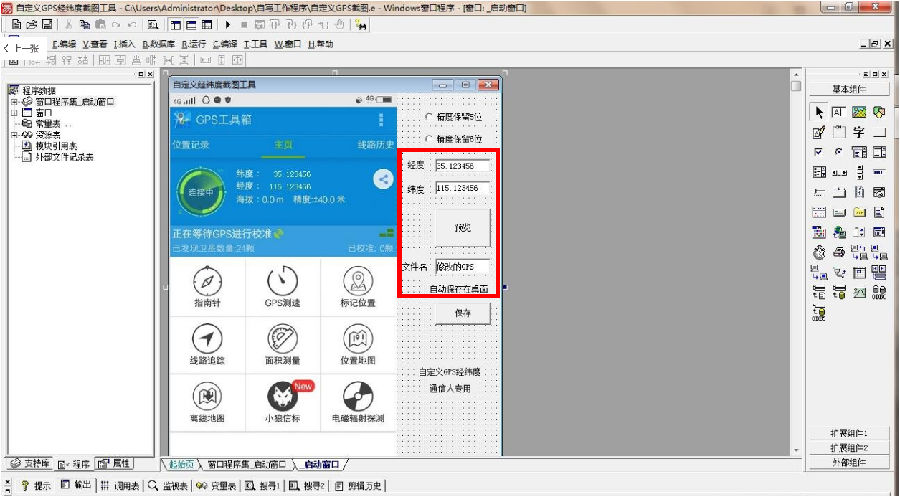Select the checkbox component in the toolbox
Screen dimensions: 900x496
(x=819, y=152)
